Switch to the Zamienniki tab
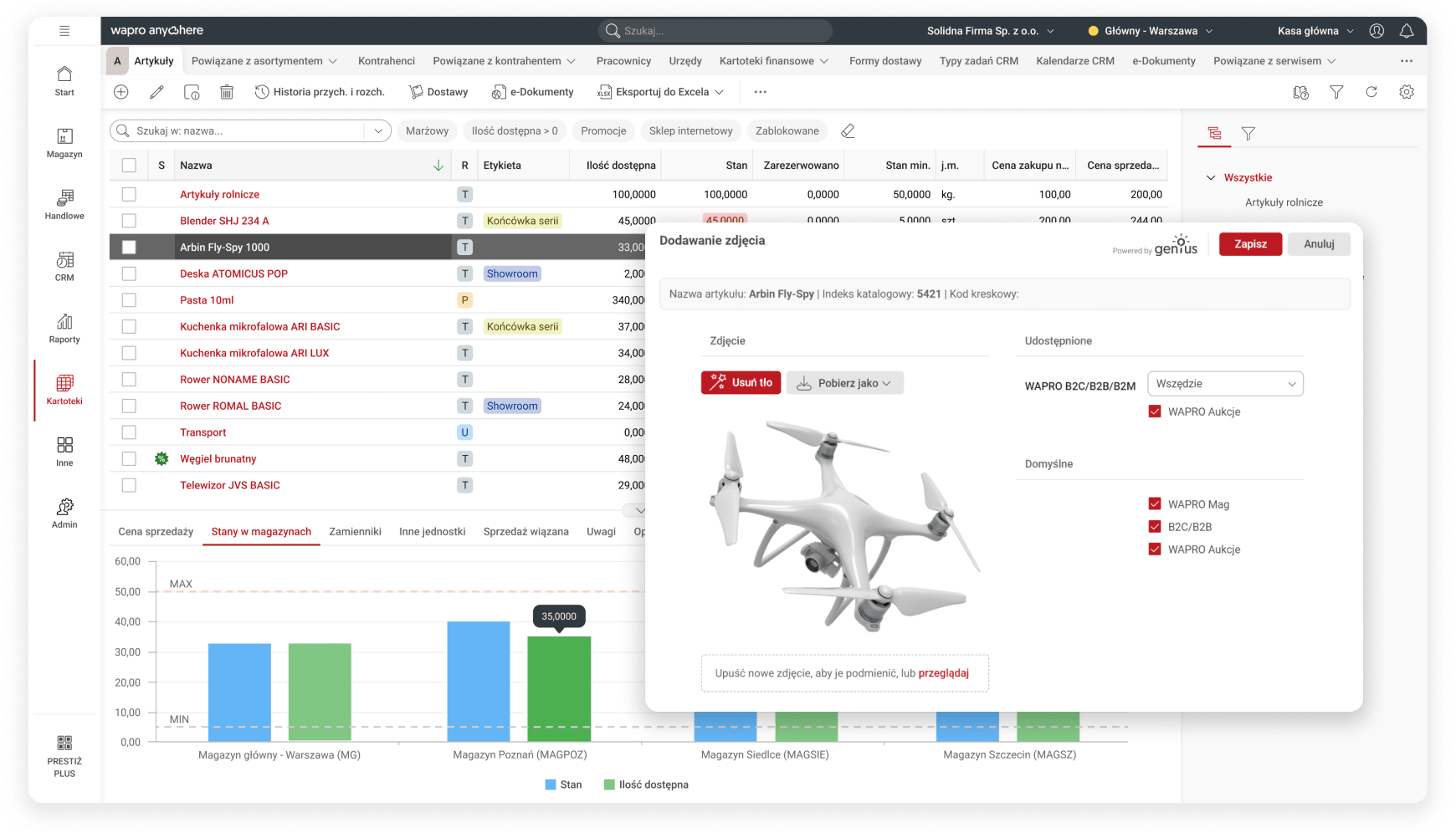This screenshot has width=1456, height=833. tap(355, 532)
